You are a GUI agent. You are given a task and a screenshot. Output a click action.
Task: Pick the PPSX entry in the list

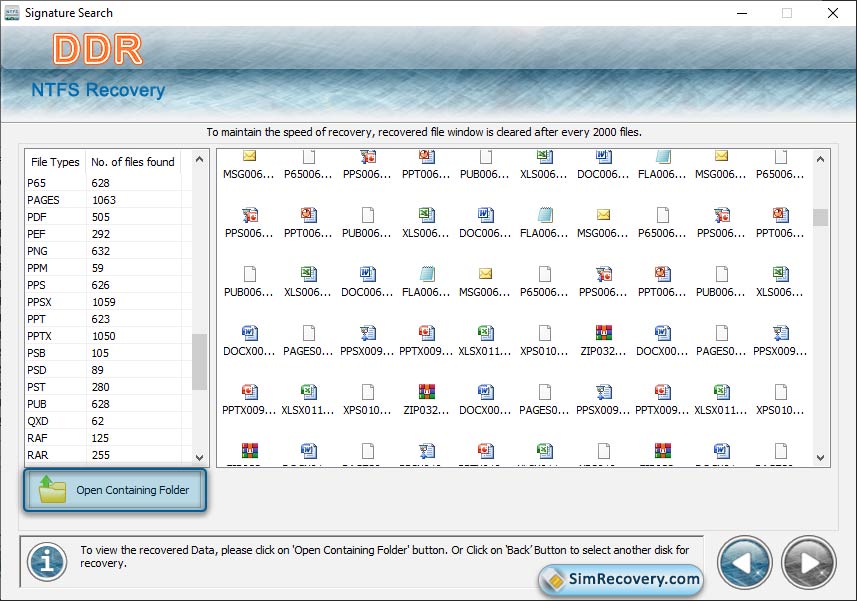(x=109, y=302)
